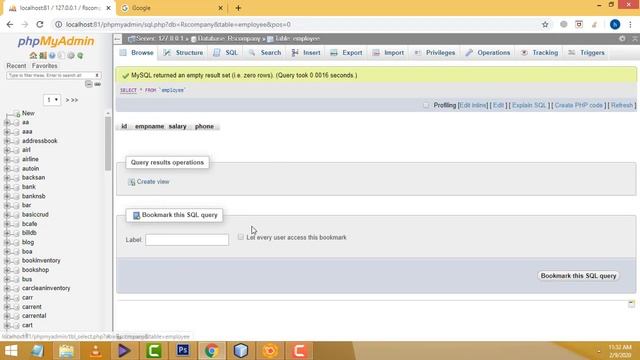
Task: Expand the carrental database node
Action: point(7,316)
